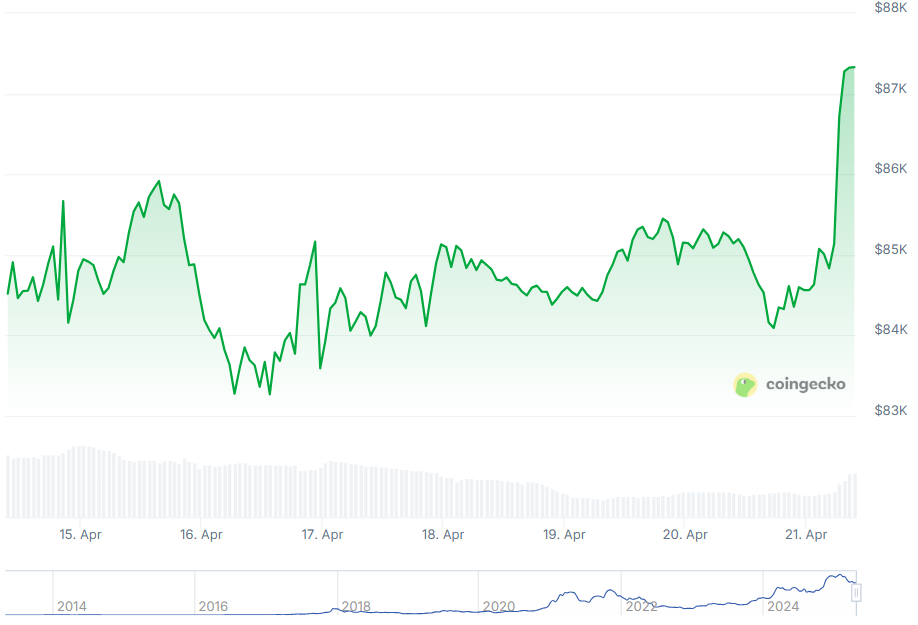Screen dimensions: 918x625
Task: Click the price line peak near $87K
Action: (x=850, y=67)
